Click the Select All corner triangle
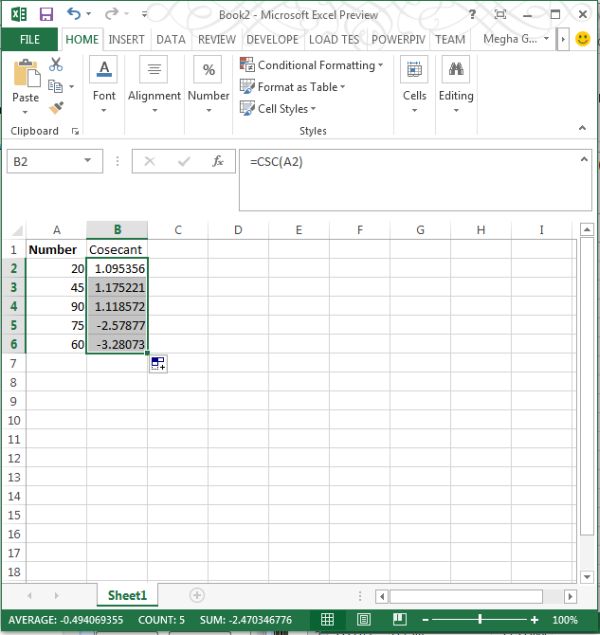This screenshot has height=635, width=600. pyautogui.click(x=17, y=230)
